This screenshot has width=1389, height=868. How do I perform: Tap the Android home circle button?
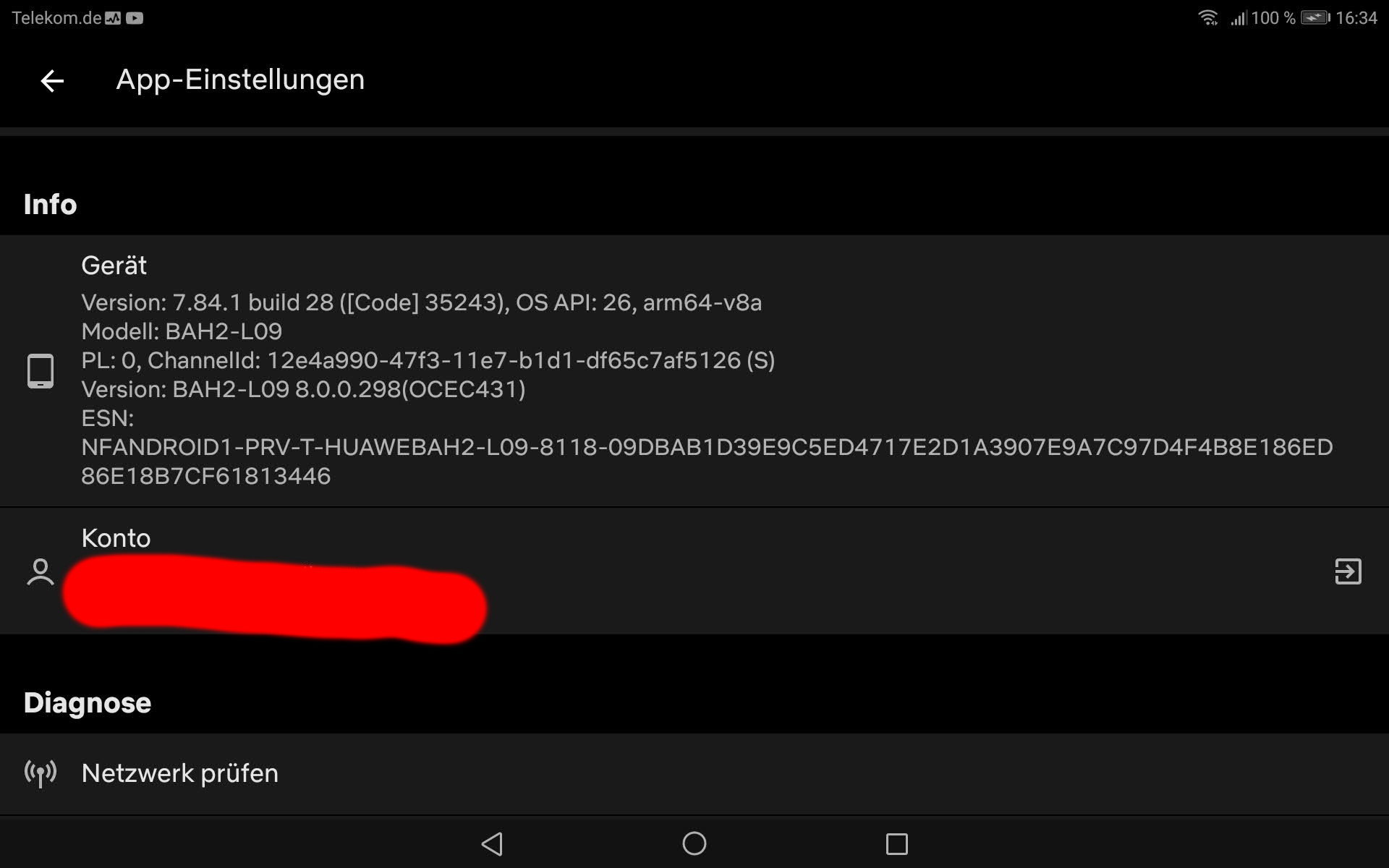point(694,843)
